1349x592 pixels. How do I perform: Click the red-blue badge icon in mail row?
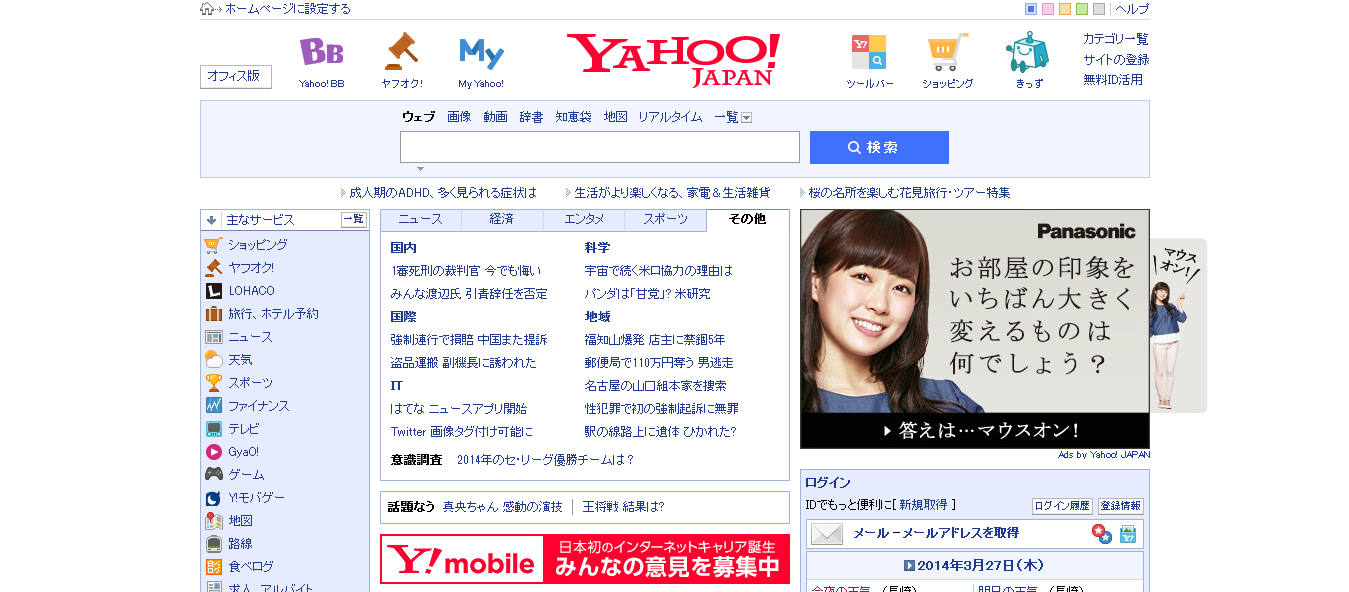click(x=1102, y=534)
